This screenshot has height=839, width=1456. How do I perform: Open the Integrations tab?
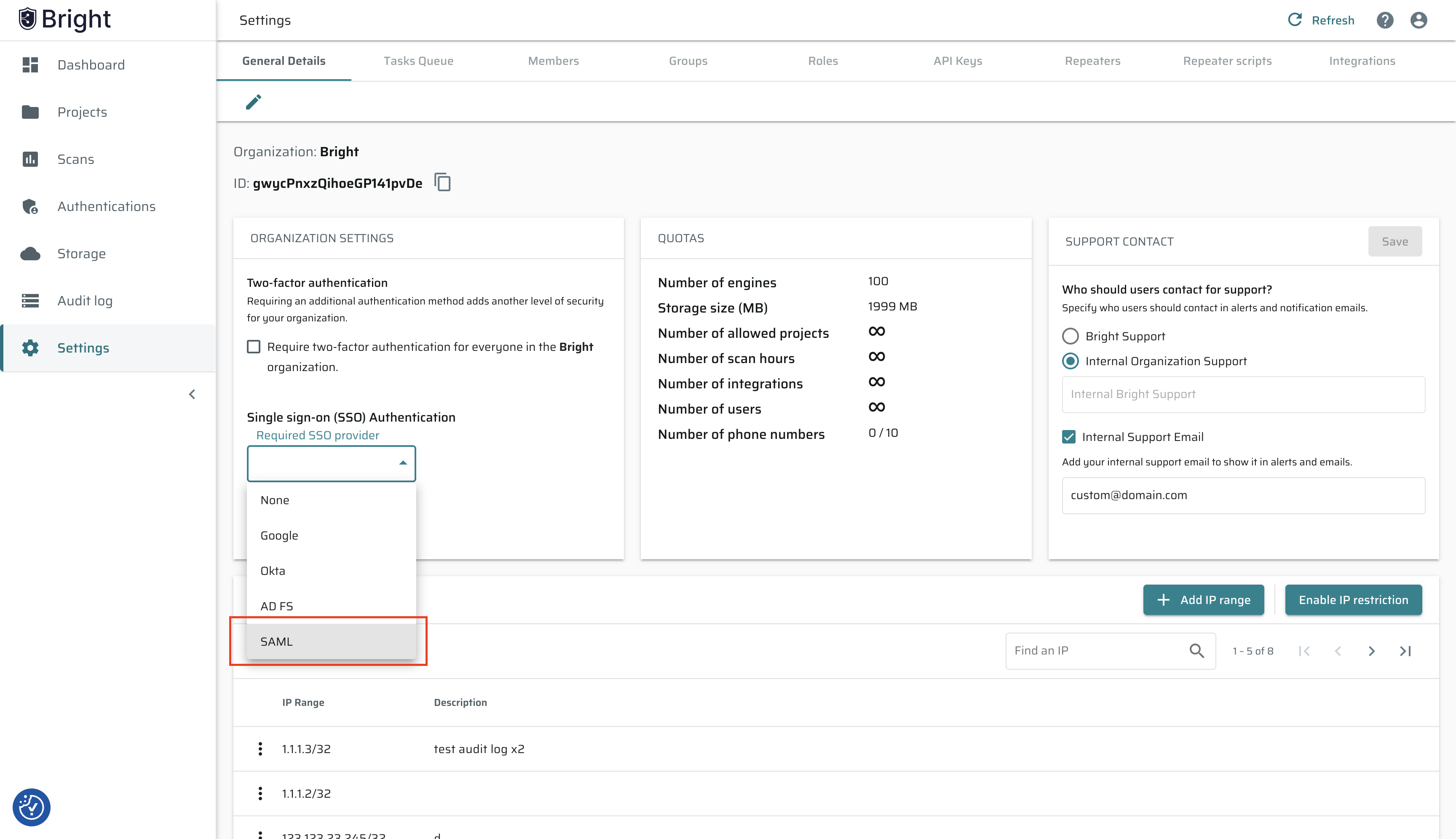coord(1362,61)
